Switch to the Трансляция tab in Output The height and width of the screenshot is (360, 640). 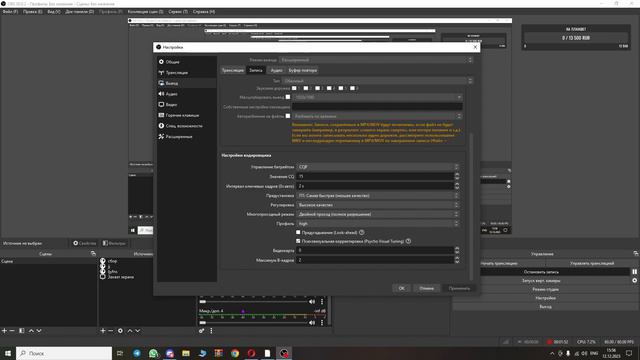tap(233, 70)
